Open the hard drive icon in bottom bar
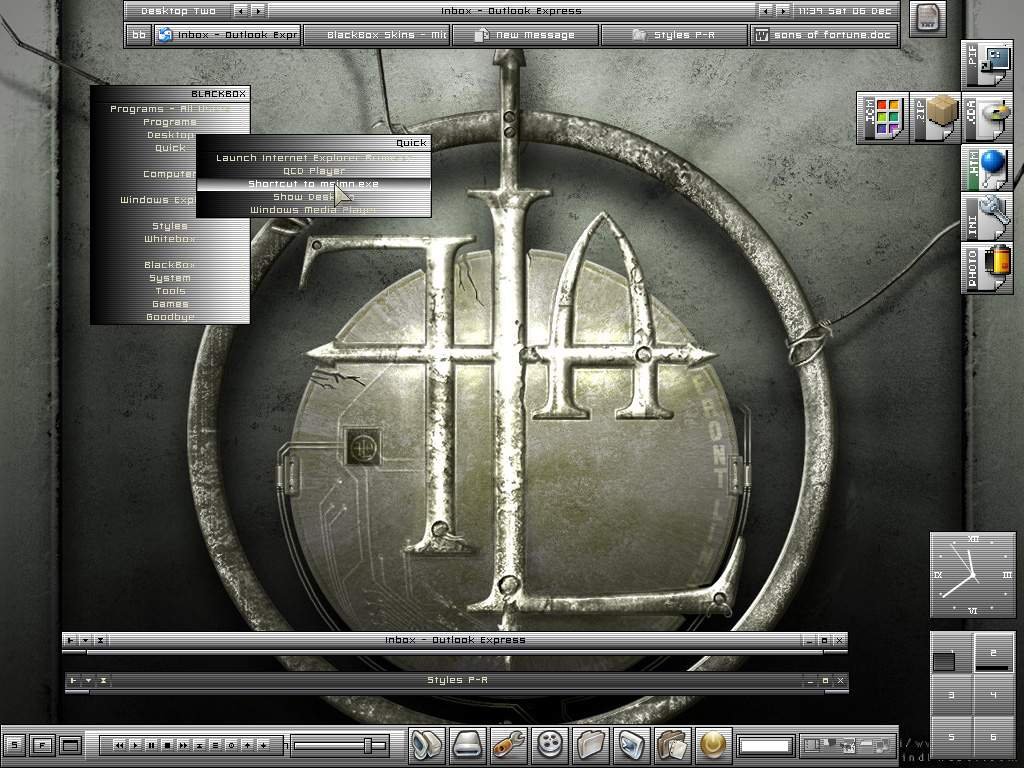The image size is (1024, 768). pos(467,744)
